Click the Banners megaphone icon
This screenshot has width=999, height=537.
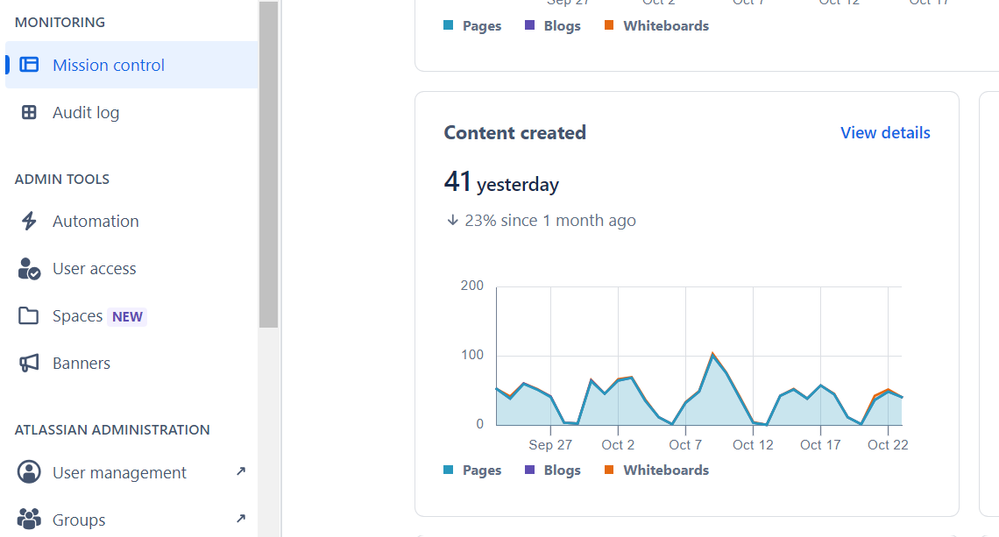(x=29, y=363)
